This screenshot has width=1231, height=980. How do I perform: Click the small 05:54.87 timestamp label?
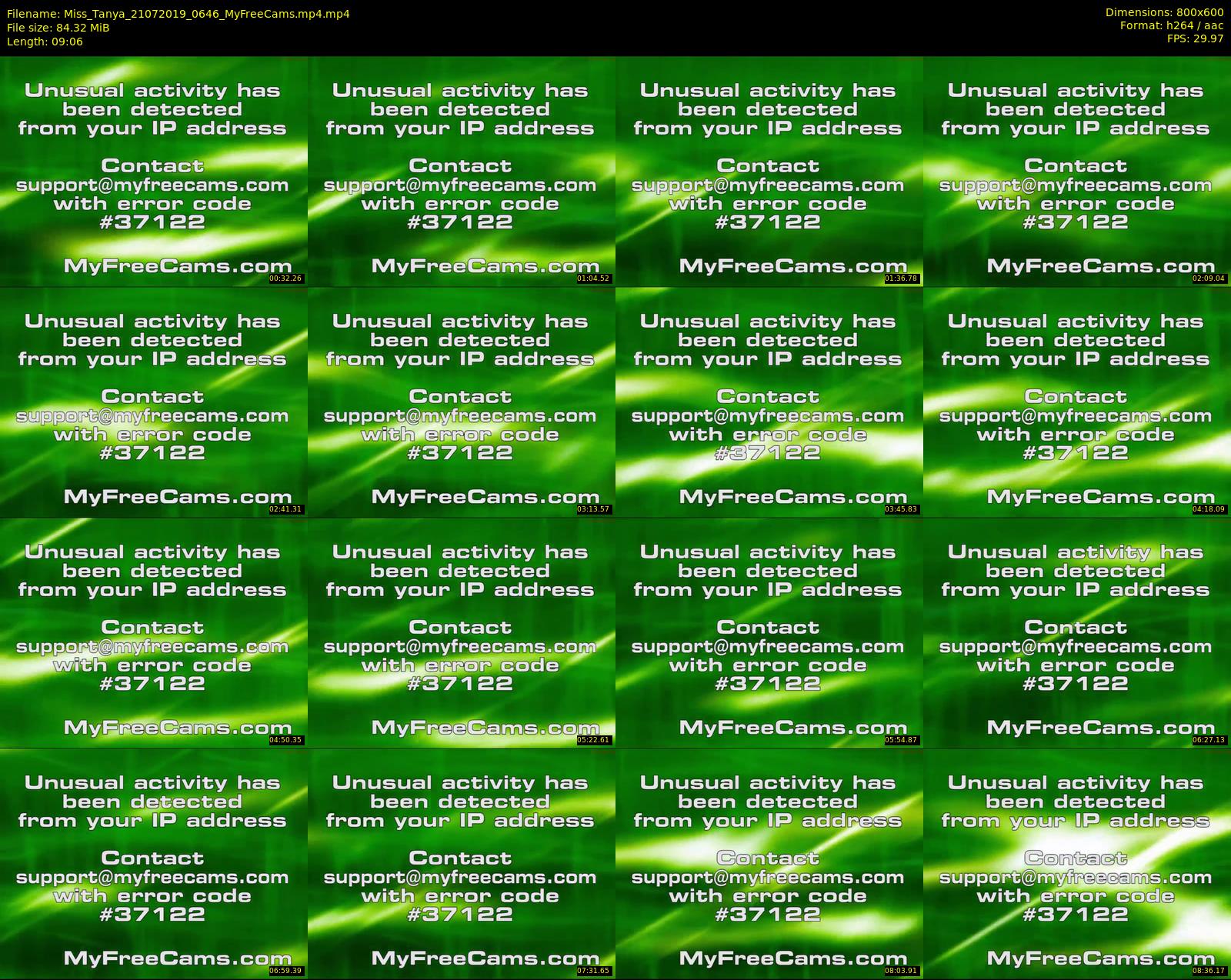coord(902,740)
